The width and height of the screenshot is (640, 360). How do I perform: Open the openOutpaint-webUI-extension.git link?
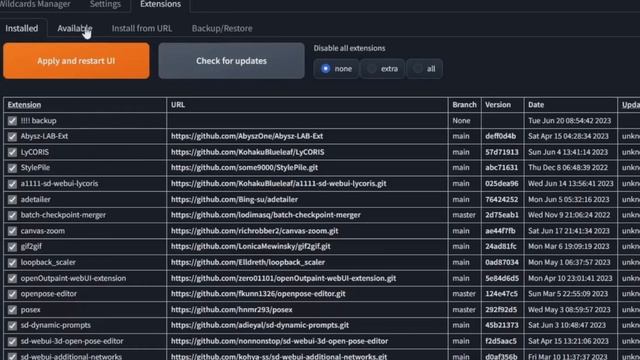(283, 278)
